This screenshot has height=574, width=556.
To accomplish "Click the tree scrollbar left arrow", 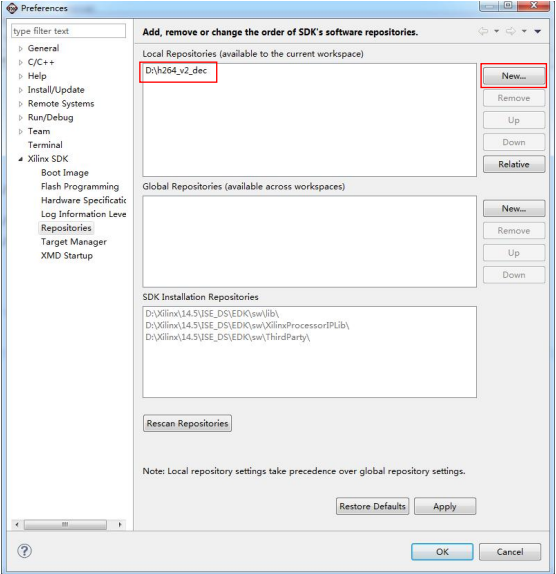I will [x=17, y=525].
